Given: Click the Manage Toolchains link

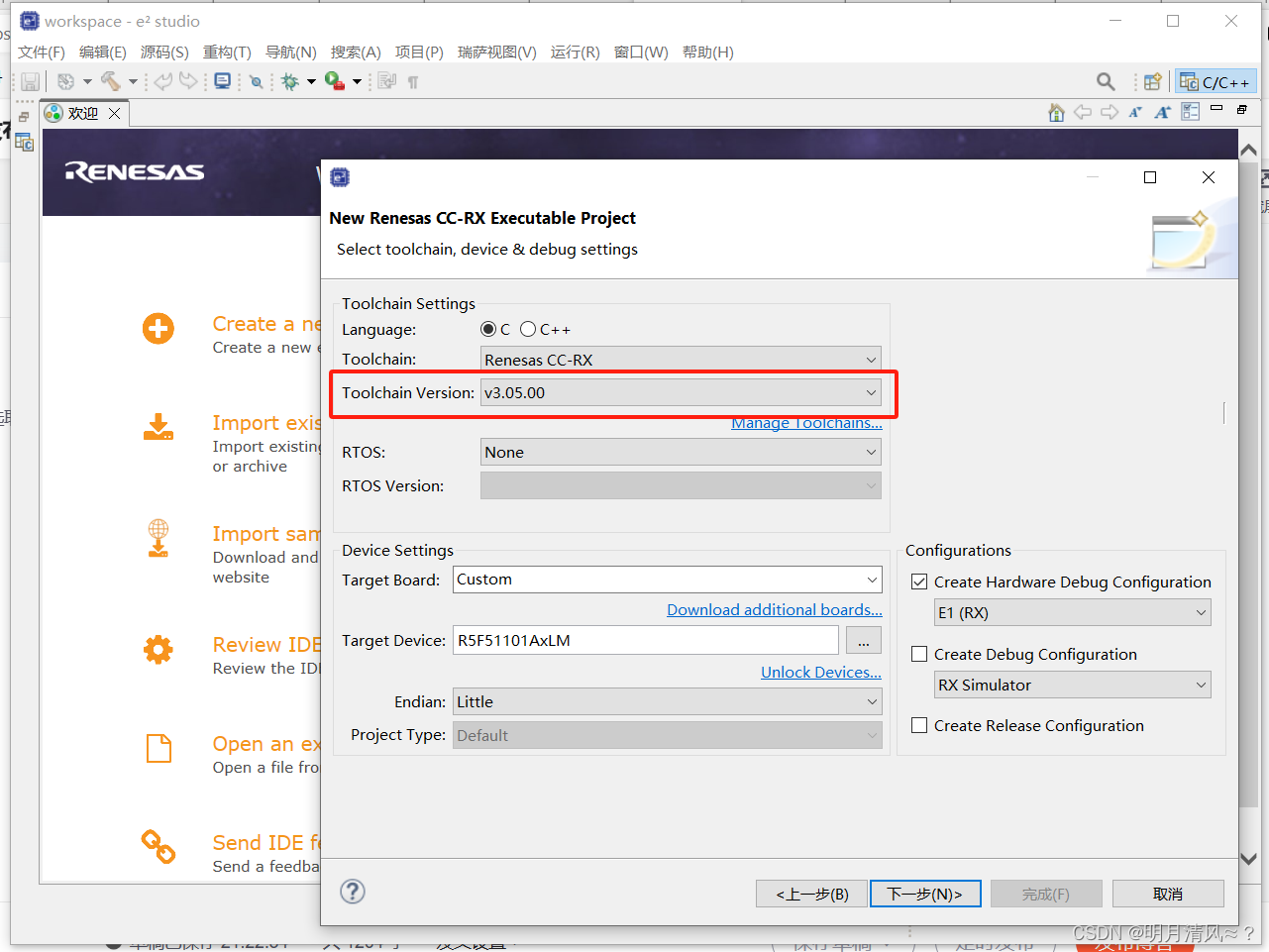Looking at the screenshot, I should 806,423.
